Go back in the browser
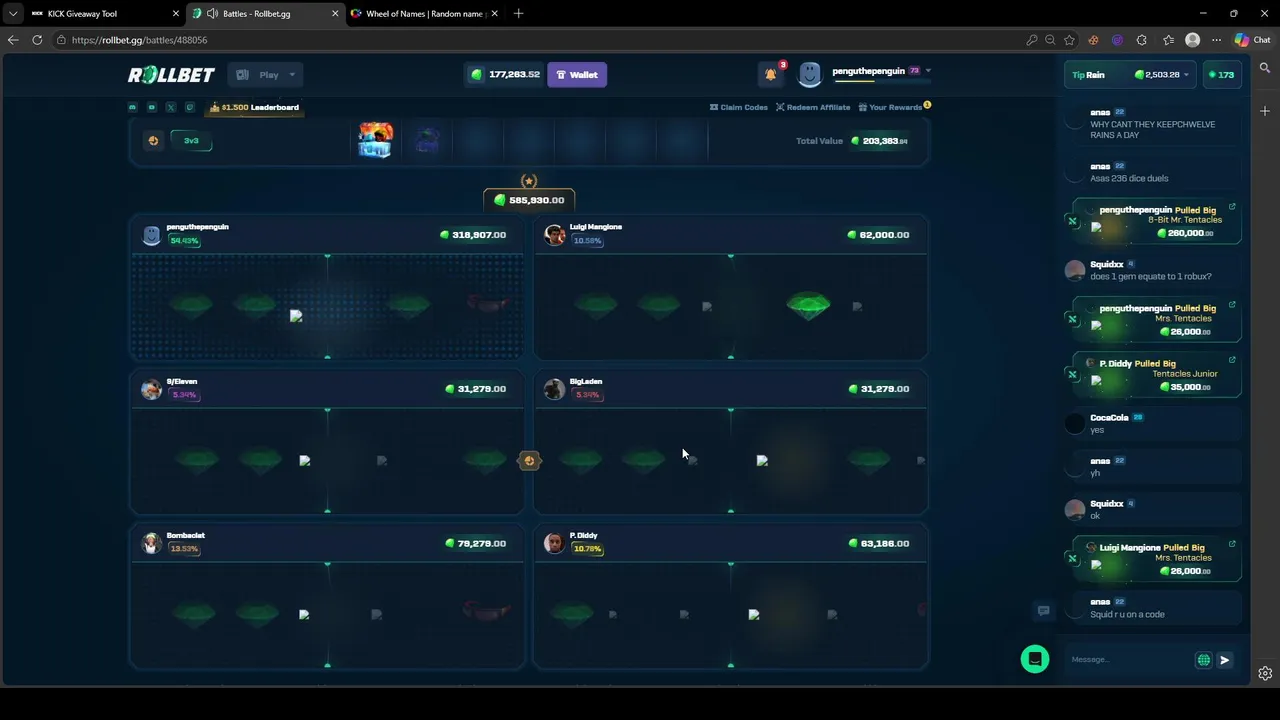Viewport: 1280px width, 720px height. [12, 40]
